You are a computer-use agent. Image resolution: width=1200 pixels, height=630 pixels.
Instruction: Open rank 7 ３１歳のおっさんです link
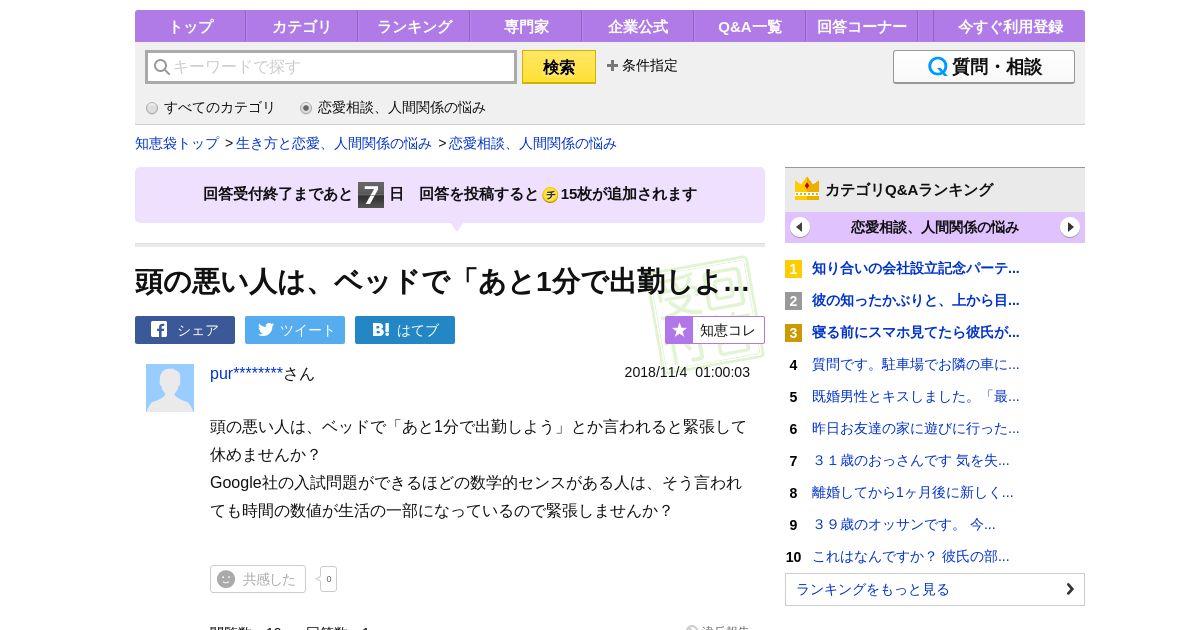[911, 460]
